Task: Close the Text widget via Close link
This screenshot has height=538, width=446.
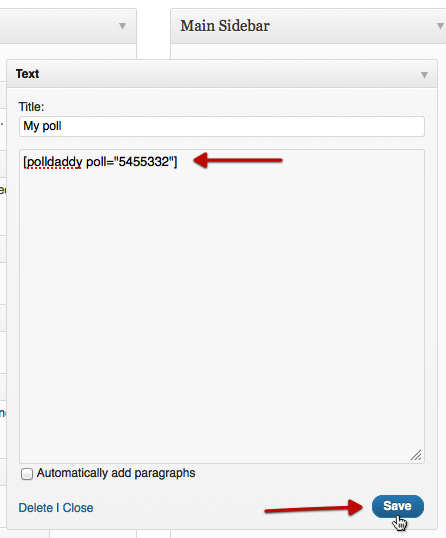Action: pyautogui.click(x=78, y=508)
